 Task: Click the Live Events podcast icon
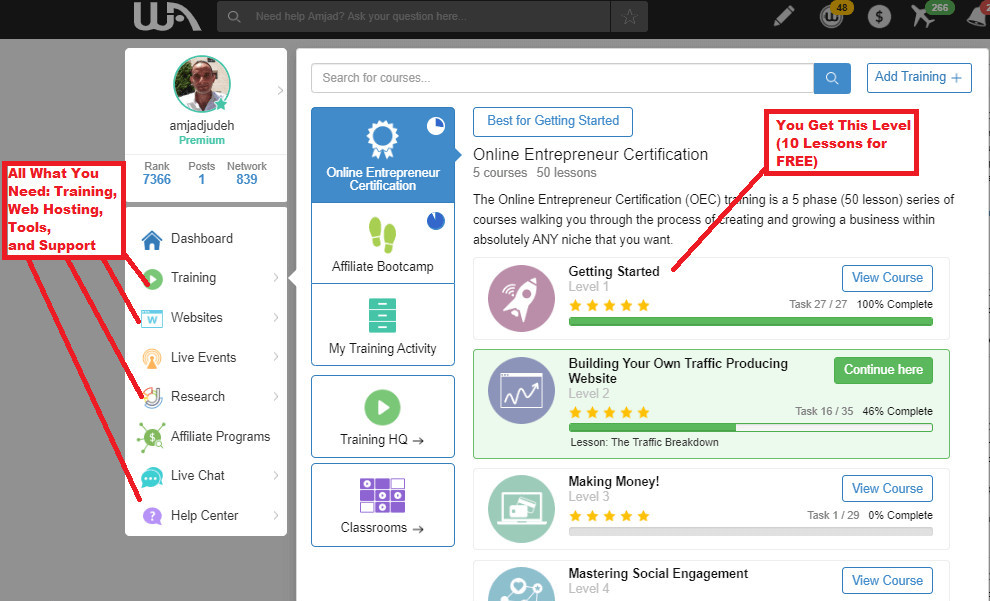point(152,358)
